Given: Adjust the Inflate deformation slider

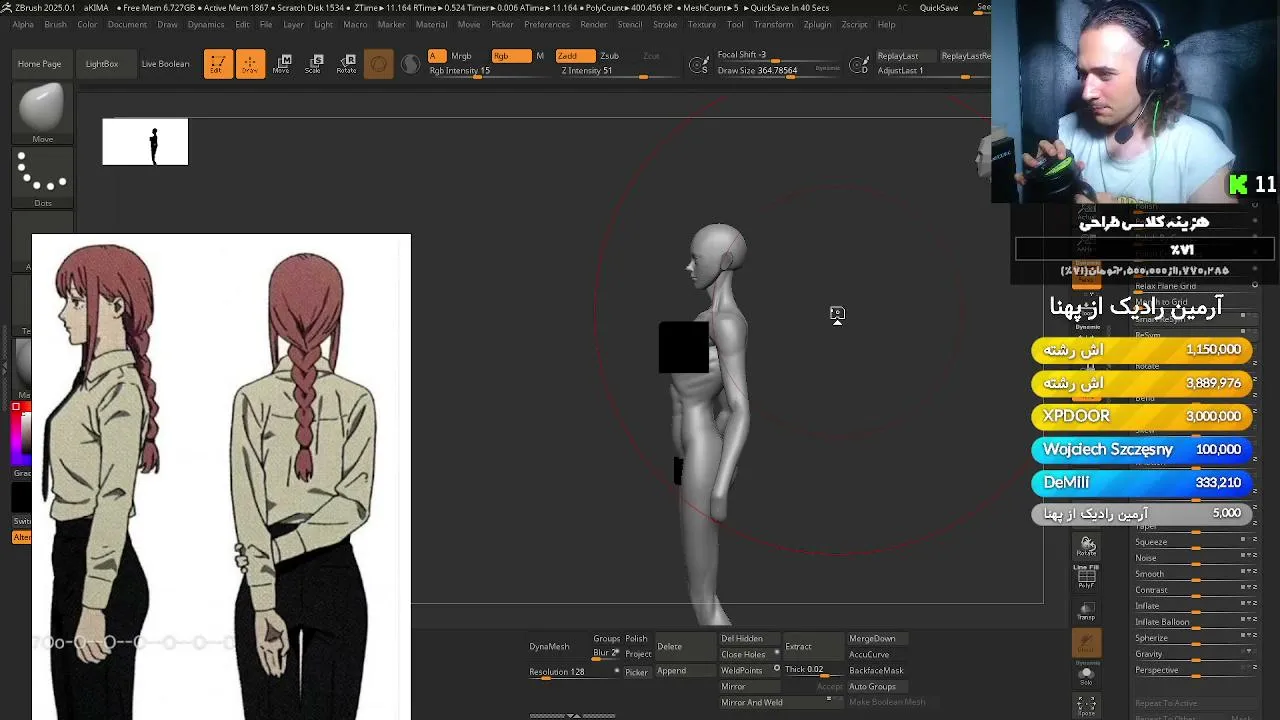Looking at the screenshot, I should (1195, 606).
